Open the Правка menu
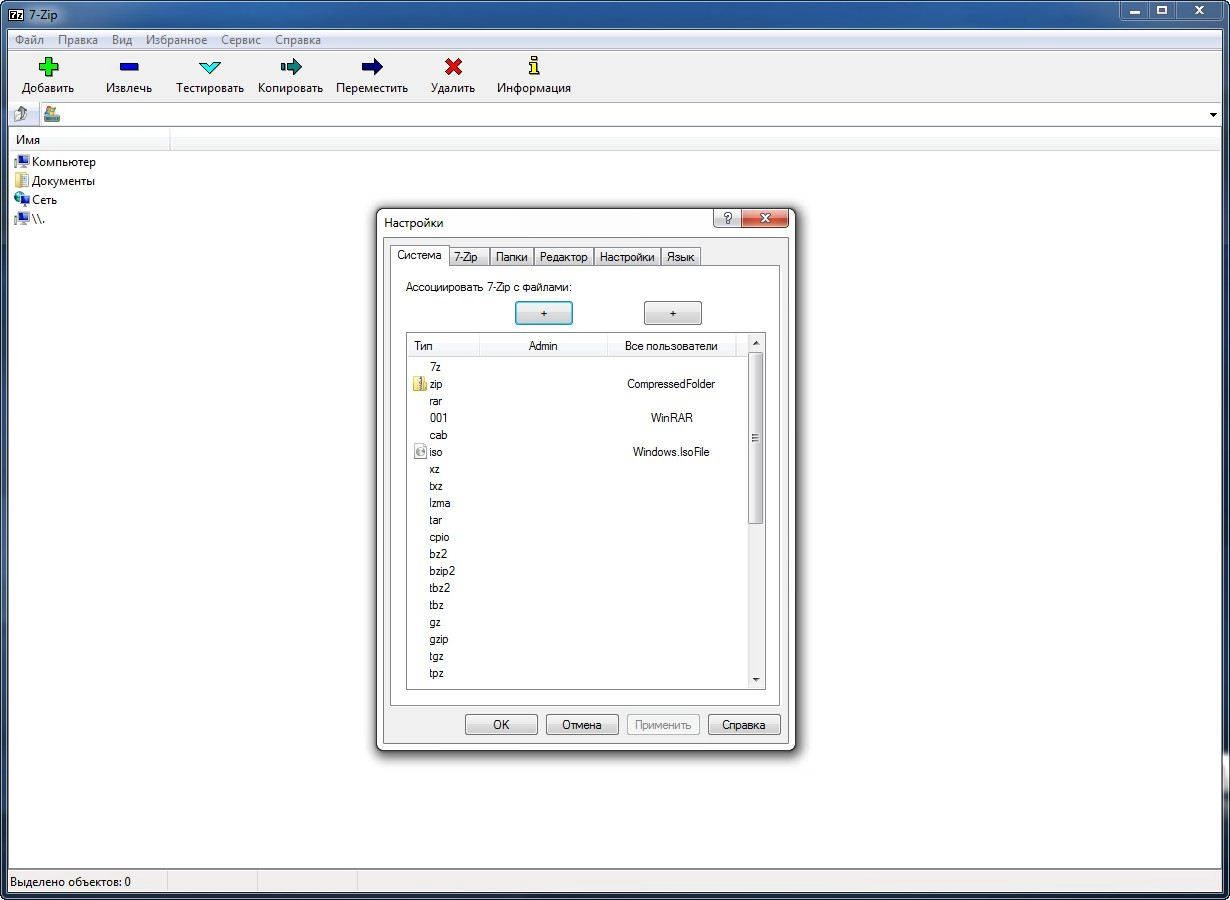 [x=78, y=40]
